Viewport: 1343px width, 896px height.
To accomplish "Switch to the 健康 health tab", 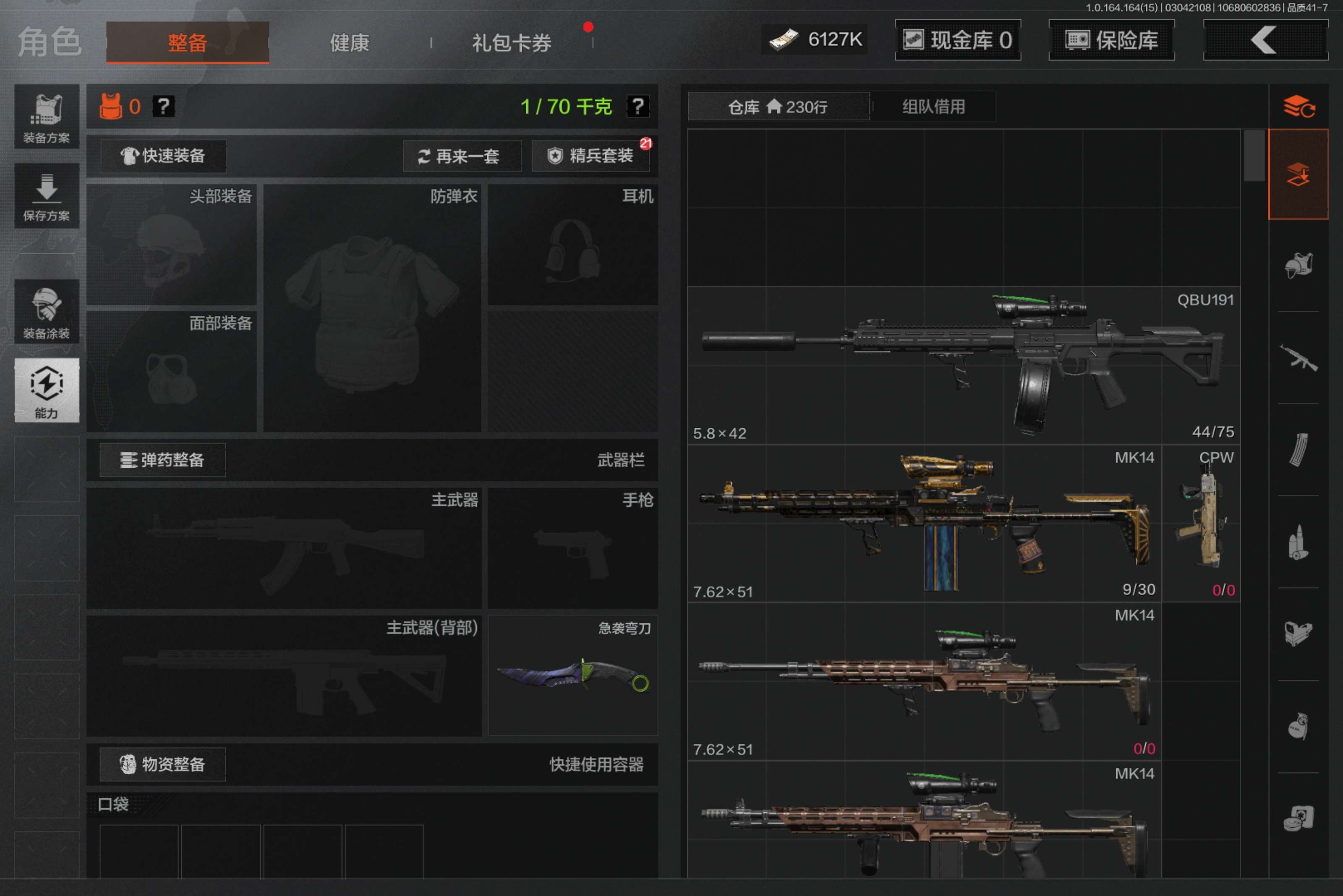I will tap(349, 43).
